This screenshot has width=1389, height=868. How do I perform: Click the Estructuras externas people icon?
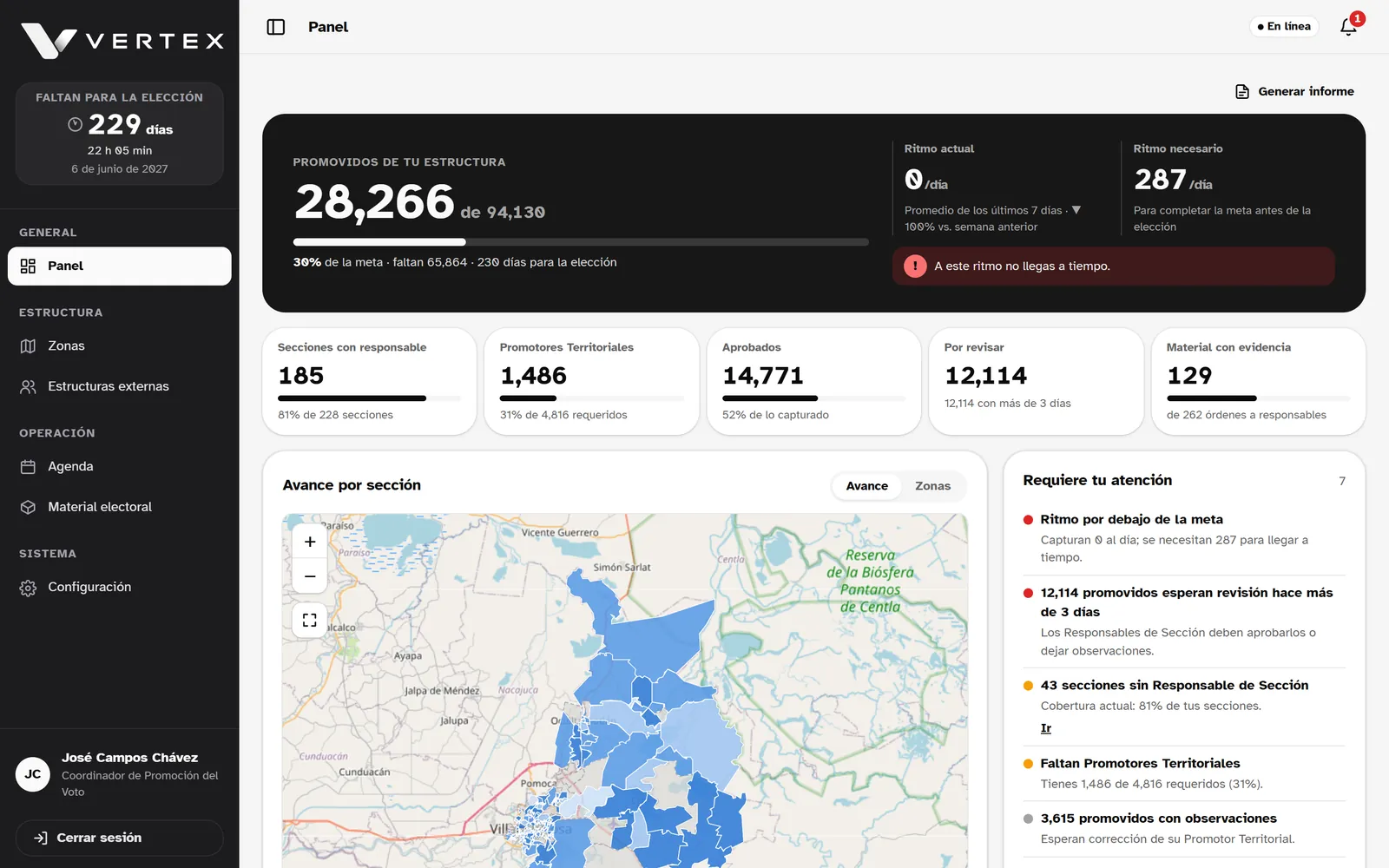pos(28,387)
